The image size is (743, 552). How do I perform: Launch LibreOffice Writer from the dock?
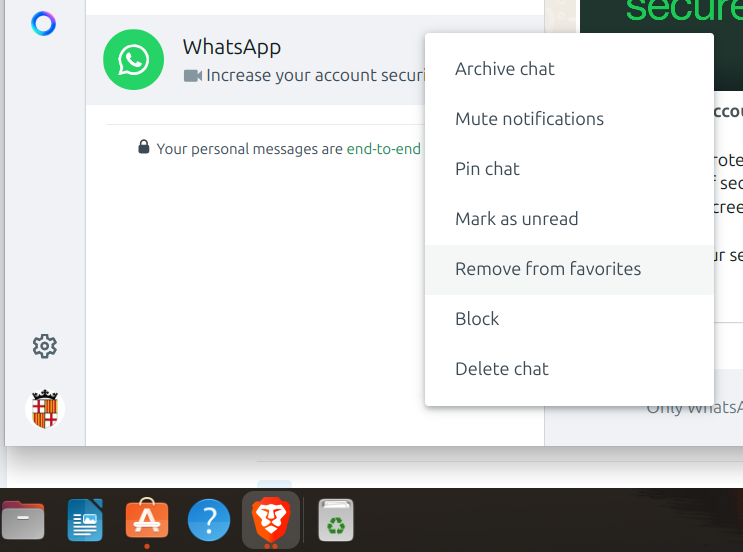pyautogui.click(x=85, y=520)
